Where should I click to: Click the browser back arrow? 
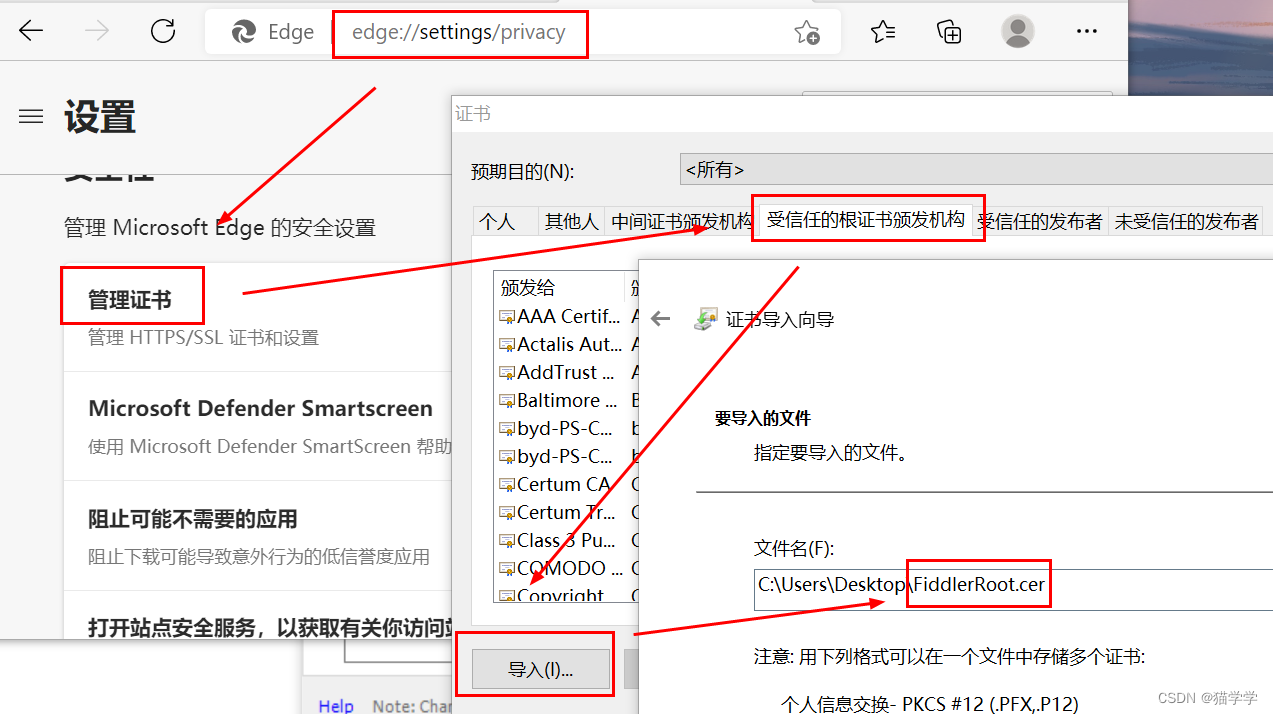tap(31, 31)
